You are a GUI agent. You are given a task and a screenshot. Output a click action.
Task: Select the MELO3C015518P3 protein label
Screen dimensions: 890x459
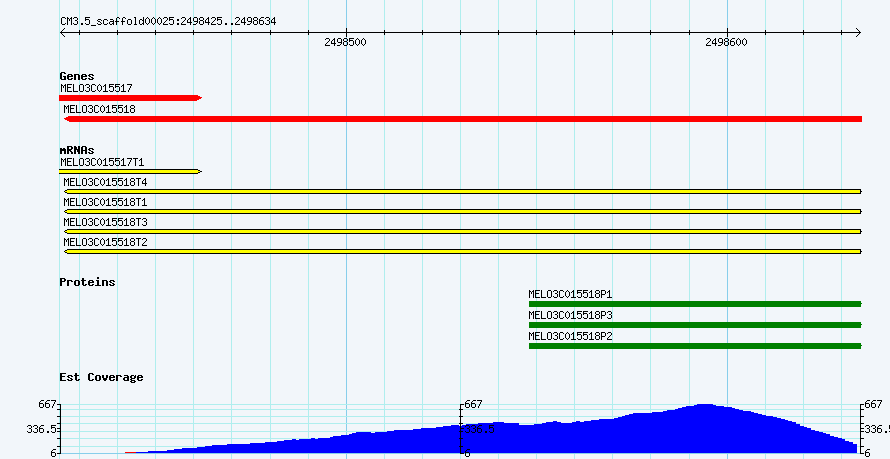[x=570, y=315]
